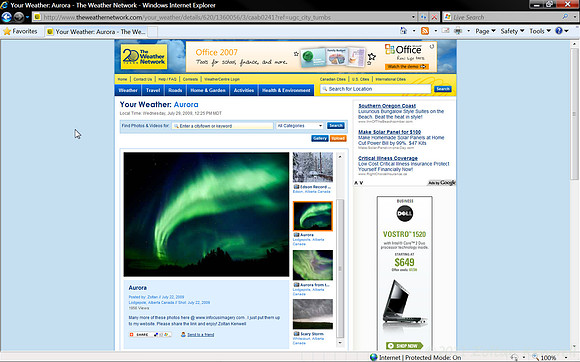The height and width of the screenshot is (362, 580).
Task: Open the Page menu
Action: pos(485,31)
